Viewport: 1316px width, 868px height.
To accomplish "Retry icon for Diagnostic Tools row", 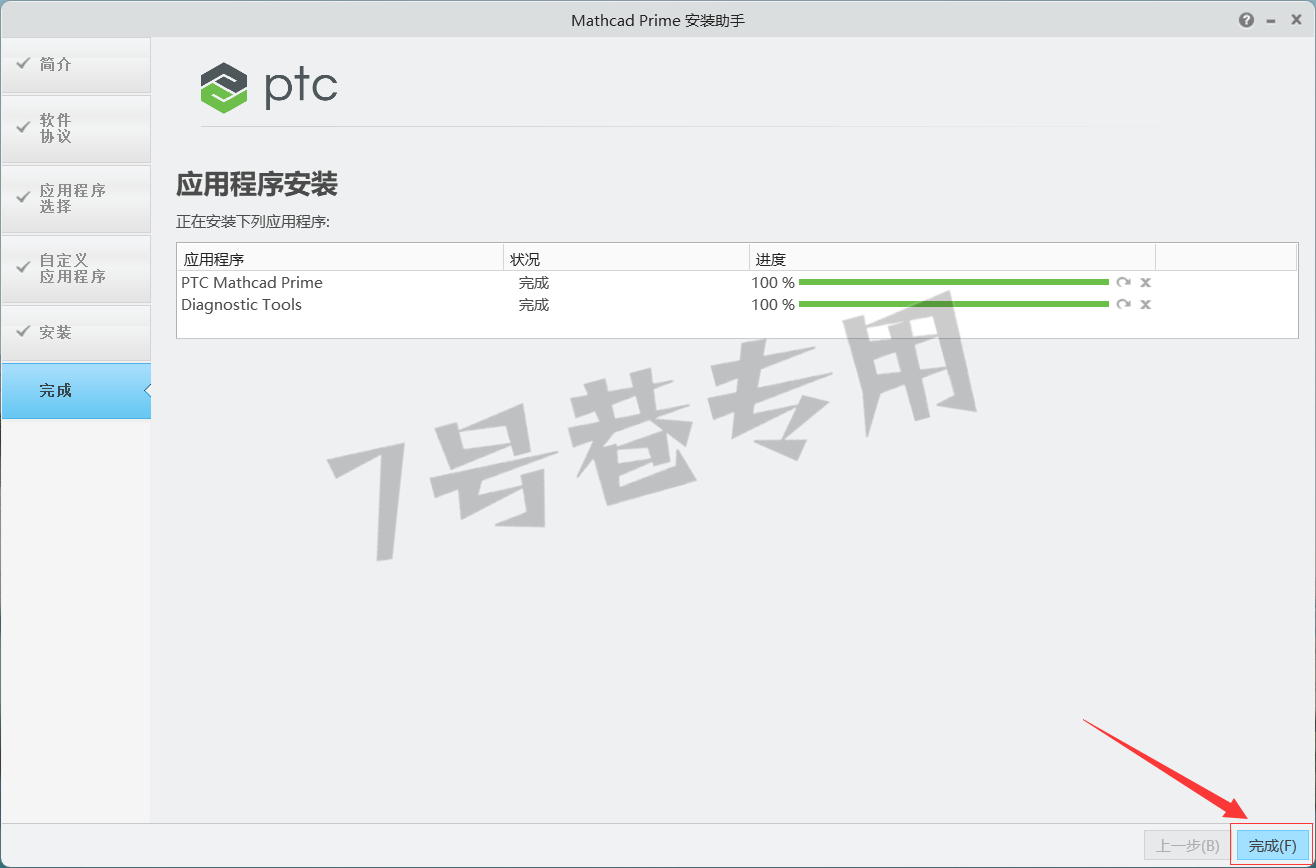I will 1124,304.
